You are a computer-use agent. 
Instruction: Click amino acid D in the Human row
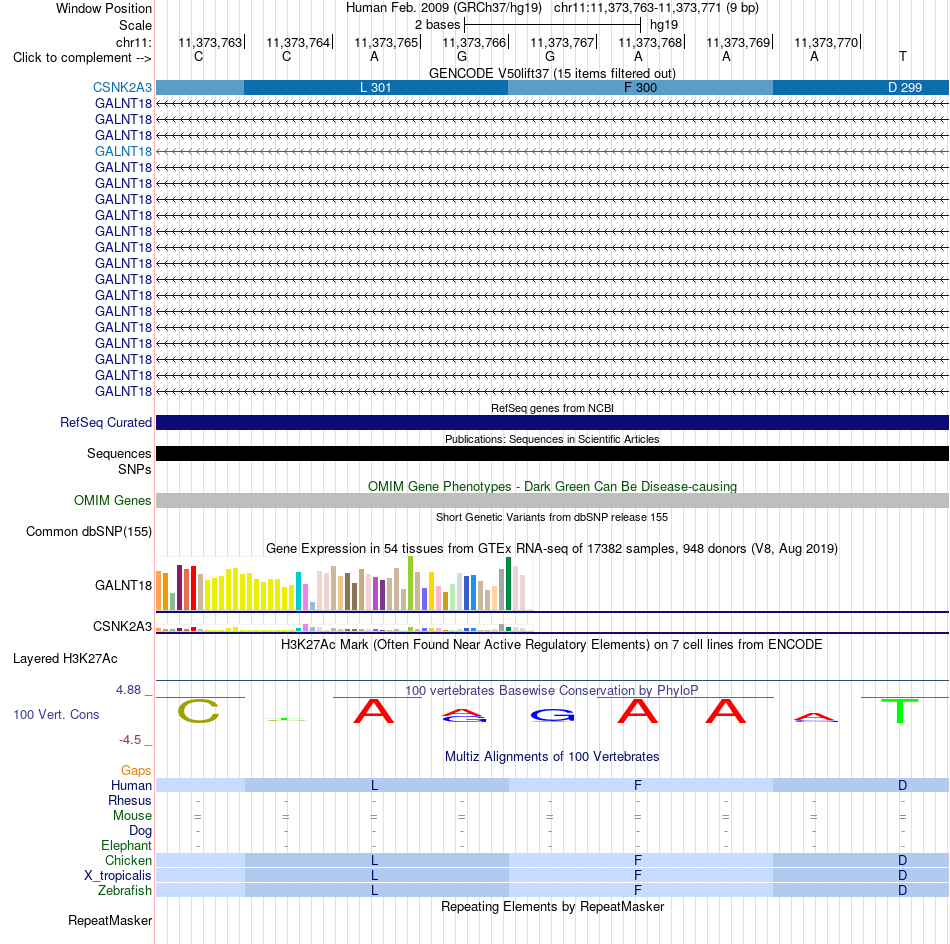(x=903, y=785)
